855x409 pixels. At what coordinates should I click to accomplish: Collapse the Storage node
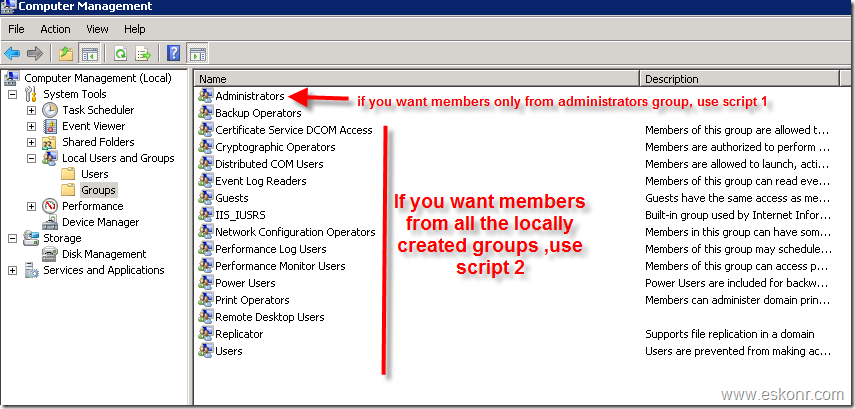[13, 238]
